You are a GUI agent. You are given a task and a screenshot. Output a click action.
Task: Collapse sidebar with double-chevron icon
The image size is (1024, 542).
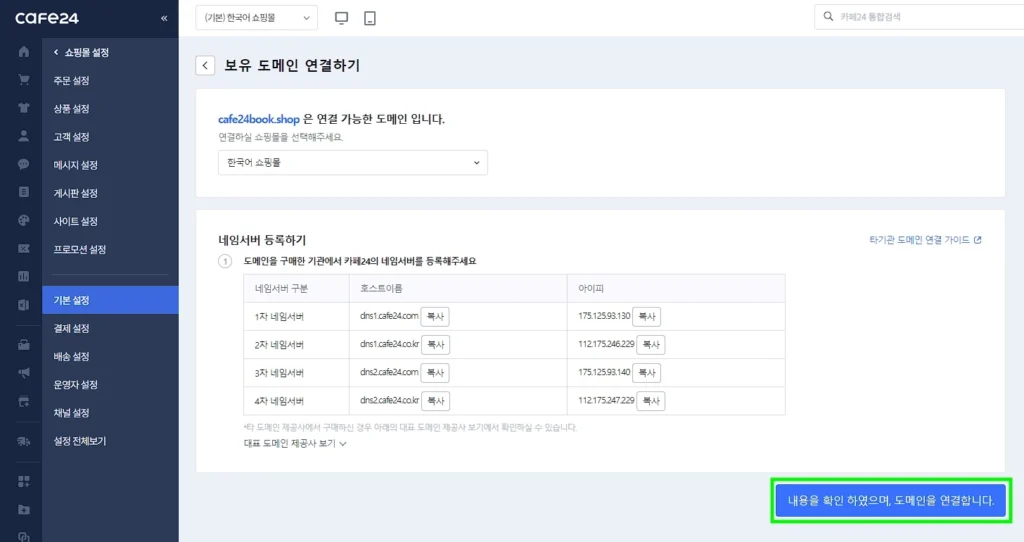[164, 18]
